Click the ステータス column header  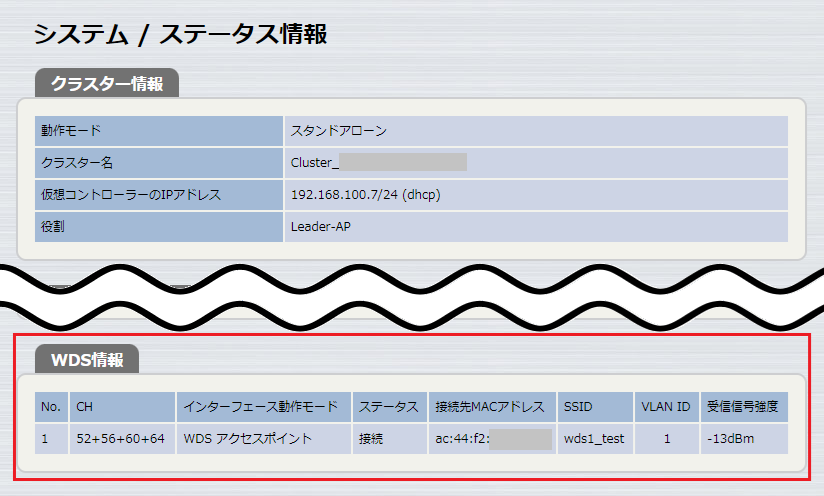pyautogui.click(x=390, y=407)
